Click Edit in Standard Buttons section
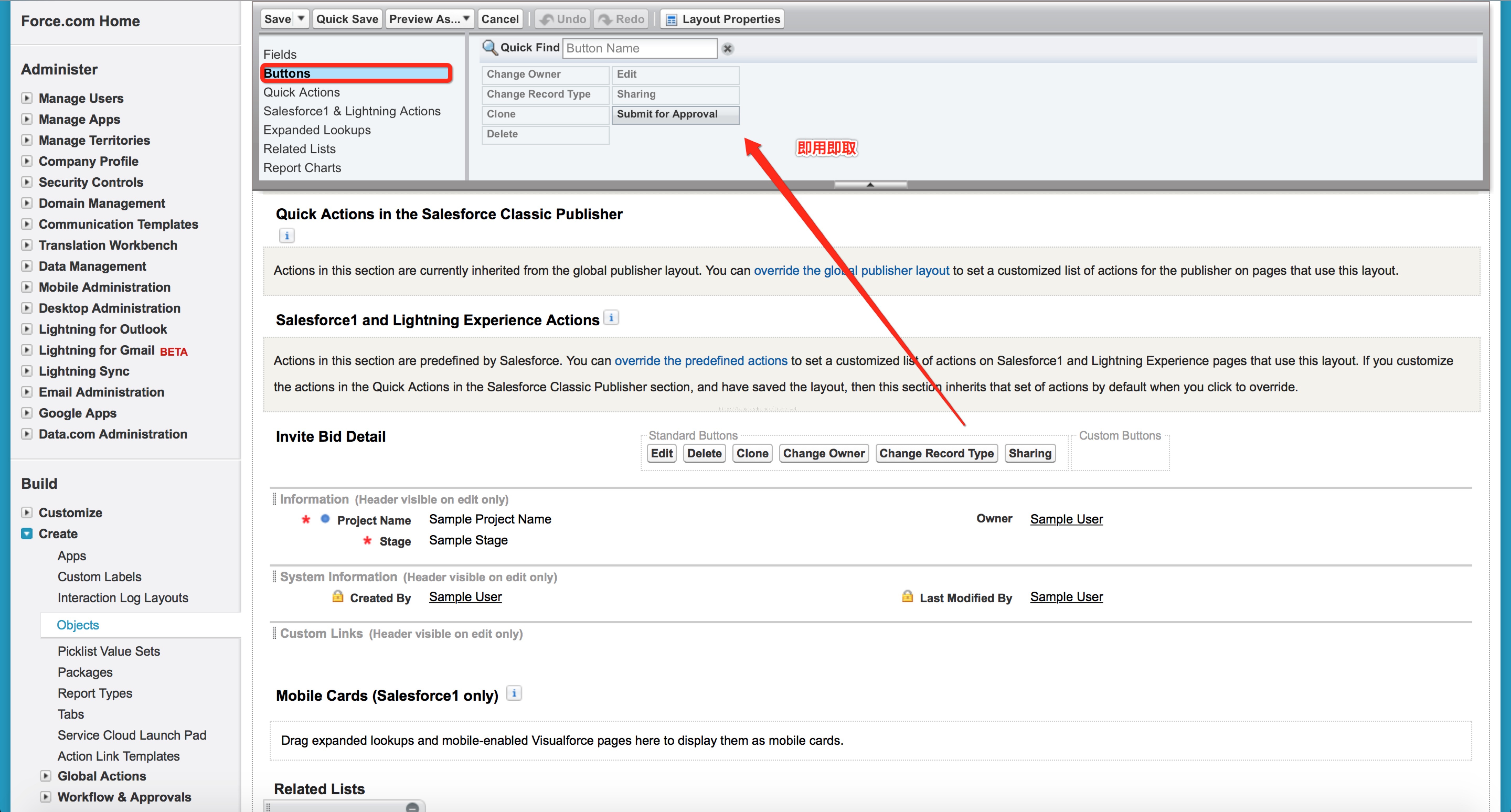This screenshot has width=1511, height=812. (x=662, y=453)
